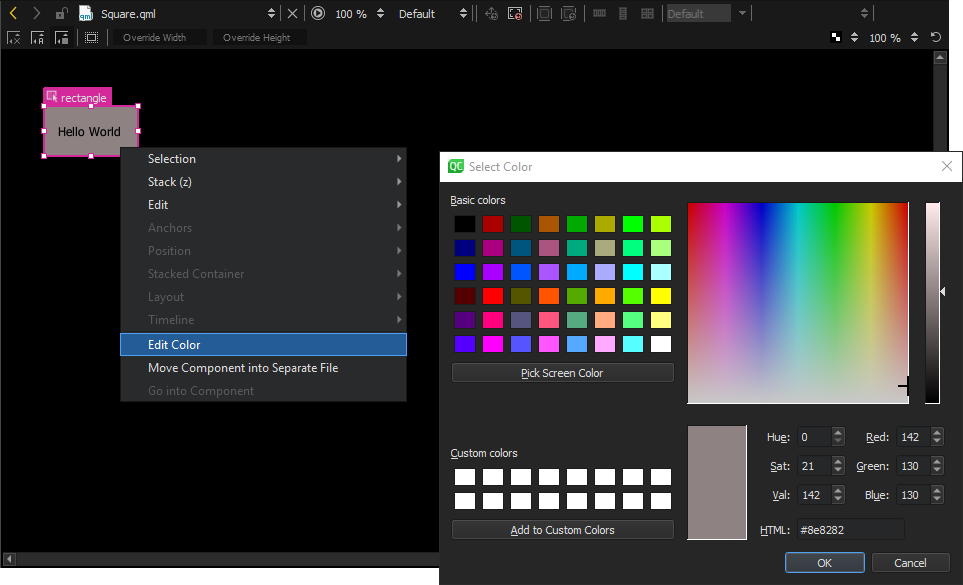
Task: Click the selection border icon in second toolbar row
Action: [91, 37]
